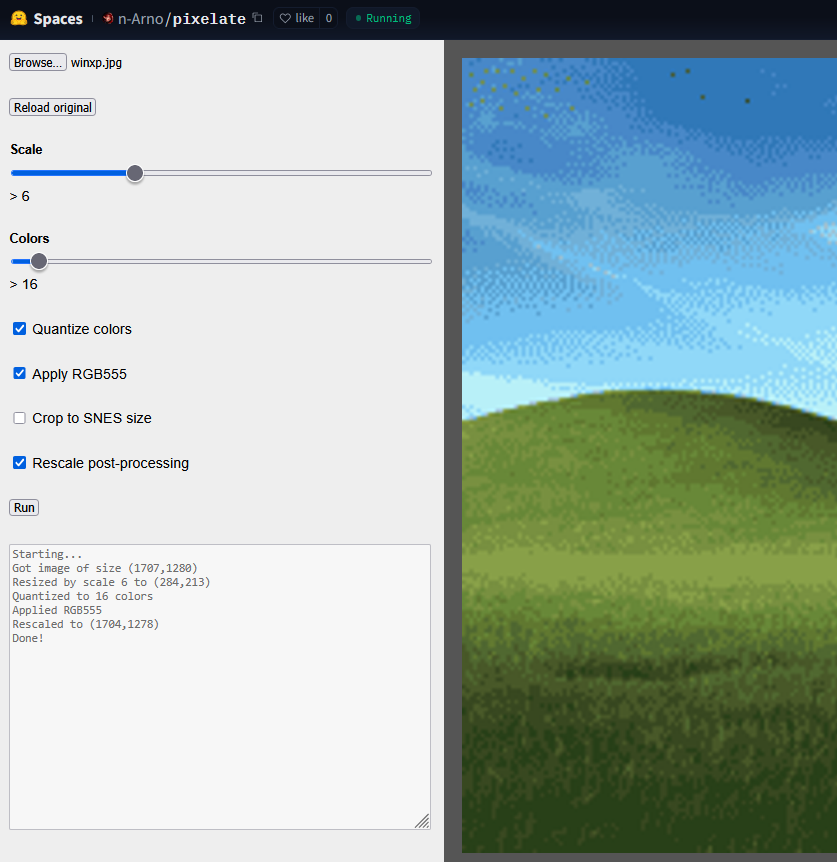Screen dimensions: 837x862
Task: Click the '> 6' scale value text
Action: (x=20, y=196)
